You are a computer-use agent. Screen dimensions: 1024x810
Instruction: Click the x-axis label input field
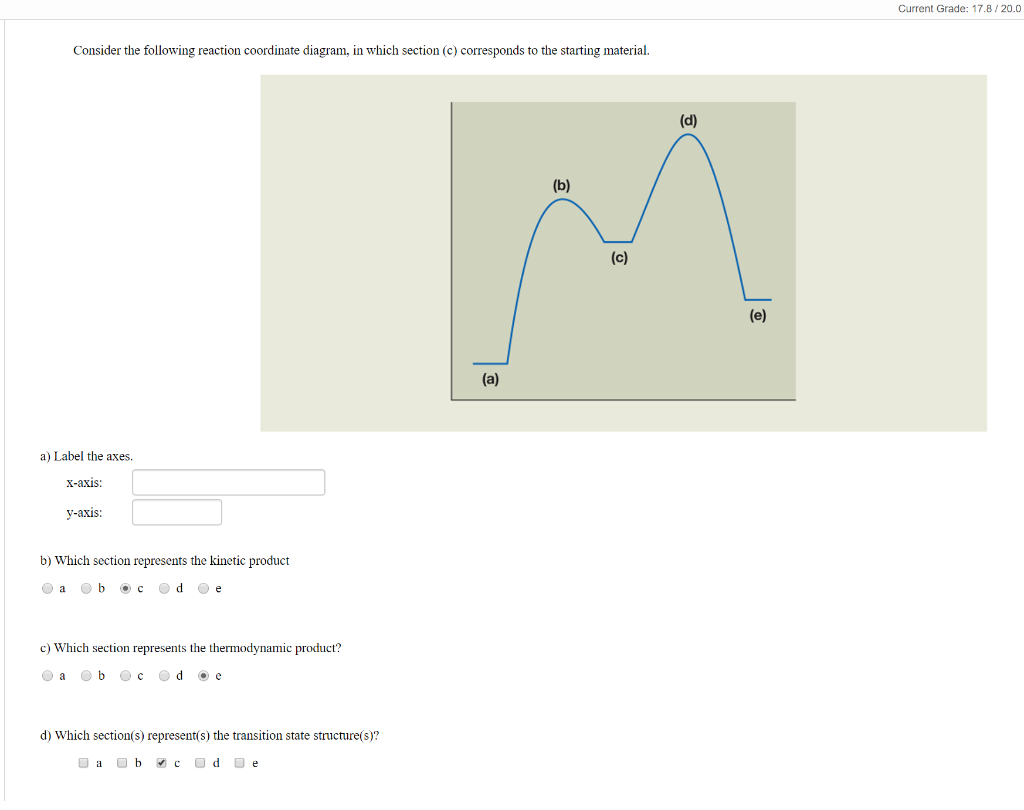click(229, 482)
